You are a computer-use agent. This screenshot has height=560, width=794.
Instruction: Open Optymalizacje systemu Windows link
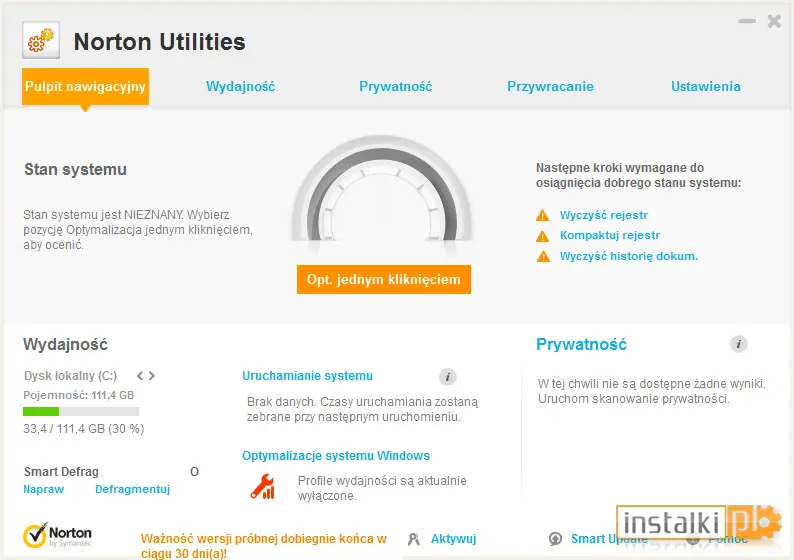point(336,456)
